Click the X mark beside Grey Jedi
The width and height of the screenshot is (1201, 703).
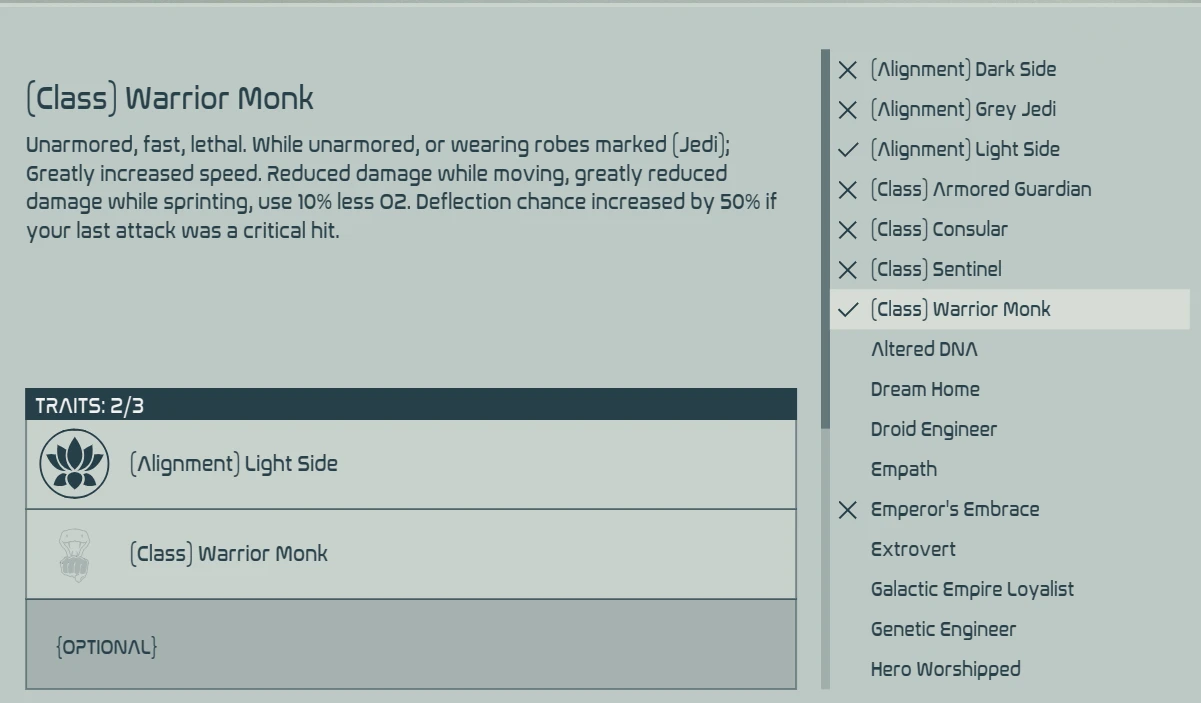pyautogui.click(x=848, y=110)
